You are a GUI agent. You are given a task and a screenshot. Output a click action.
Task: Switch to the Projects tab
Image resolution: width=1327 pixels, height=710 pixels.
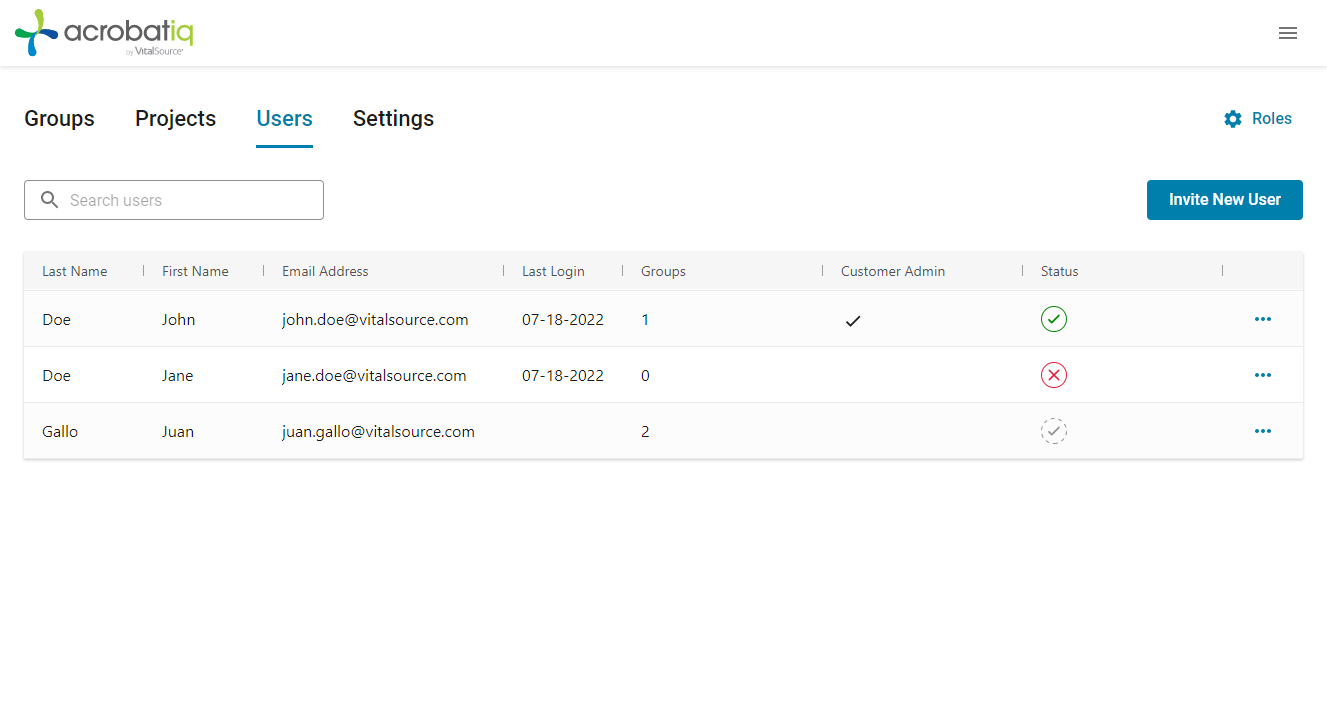pos(175,118)
